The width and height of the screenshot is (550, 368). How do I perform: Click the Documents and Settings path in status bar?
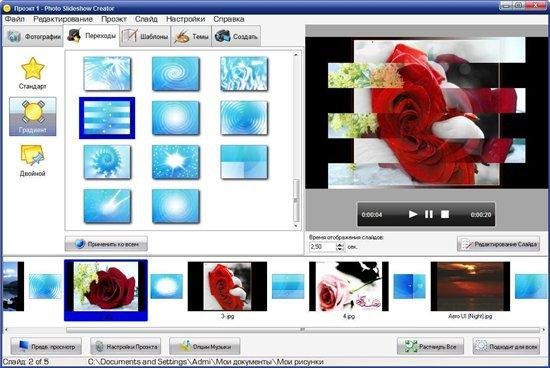pos(206,362)
